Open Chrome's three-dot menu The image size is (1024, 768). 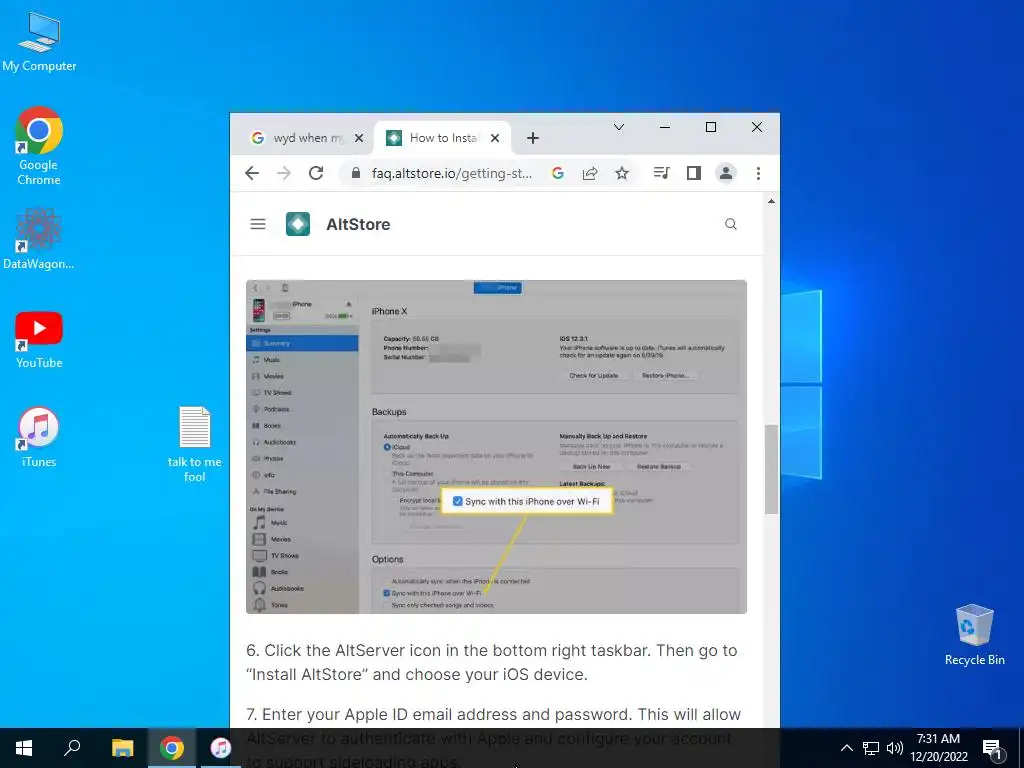758,173
